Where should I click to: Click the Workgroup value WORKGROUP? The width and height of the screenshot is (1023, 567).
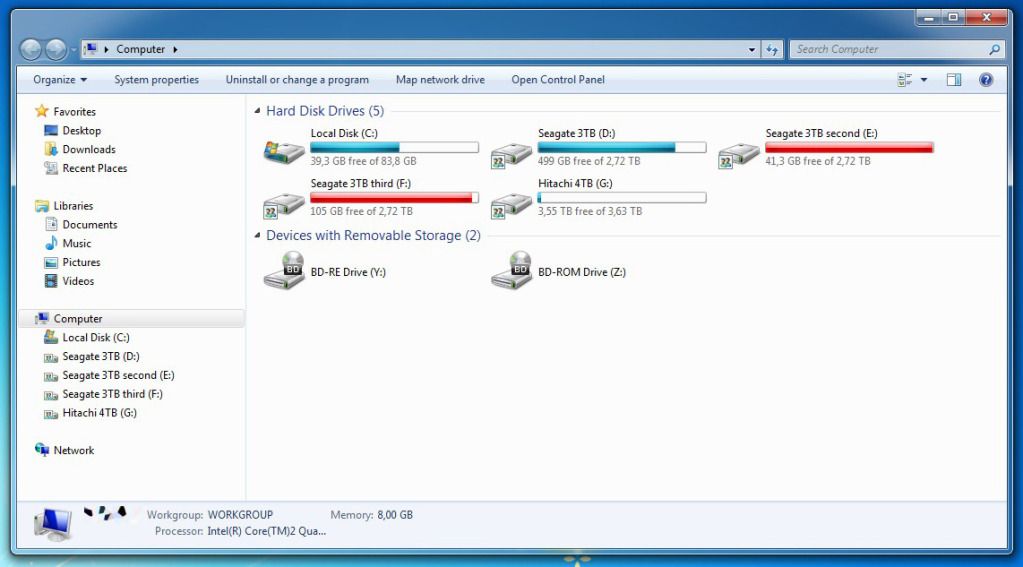pyautogui.click(x=240, y=515)
